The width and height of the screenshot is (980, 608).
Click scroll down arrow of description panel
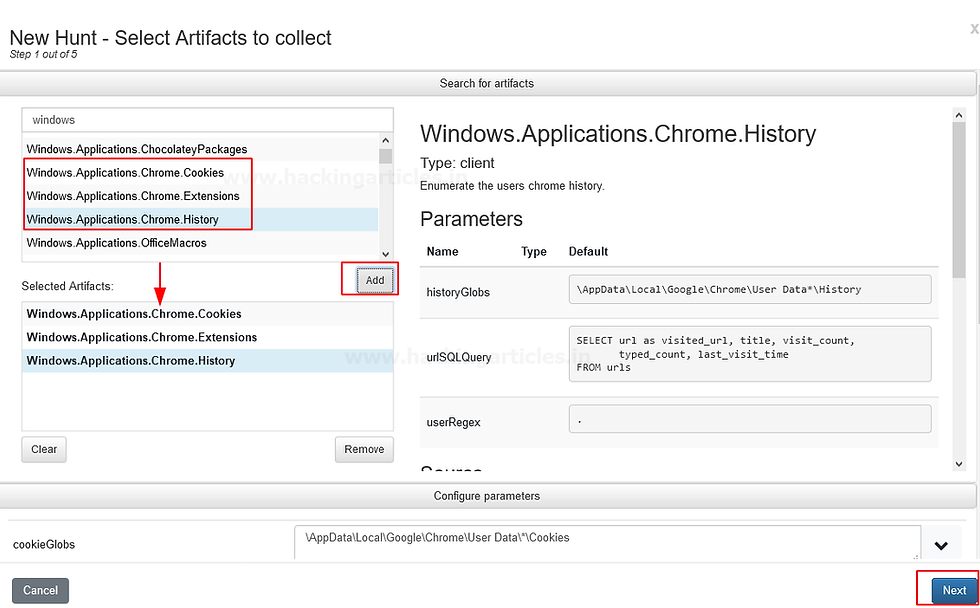coord(959,463)
